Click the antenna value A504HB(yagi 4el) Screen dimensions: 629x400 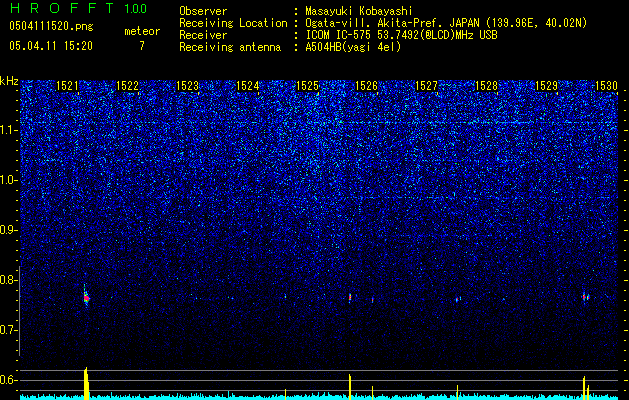click(353, 47)
